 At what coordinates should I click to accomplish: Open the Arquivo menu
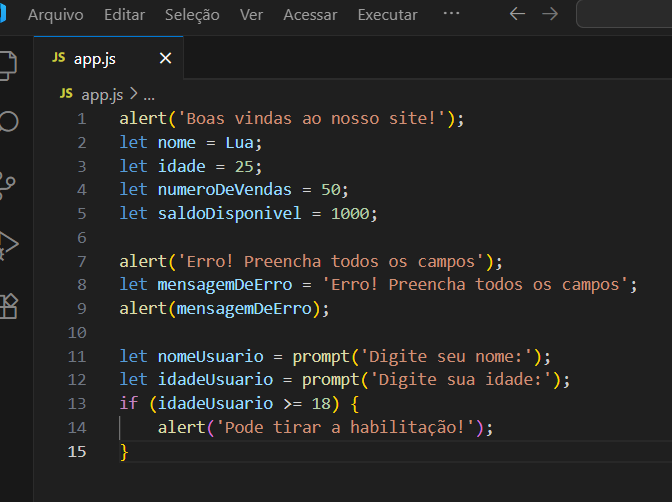coord(56,15)
